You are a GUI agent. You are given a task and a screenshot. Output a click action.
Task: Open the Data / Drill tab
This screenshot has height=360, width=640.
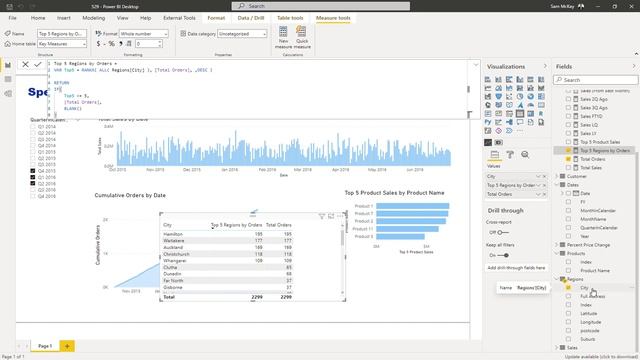click(x=251, y=18)
